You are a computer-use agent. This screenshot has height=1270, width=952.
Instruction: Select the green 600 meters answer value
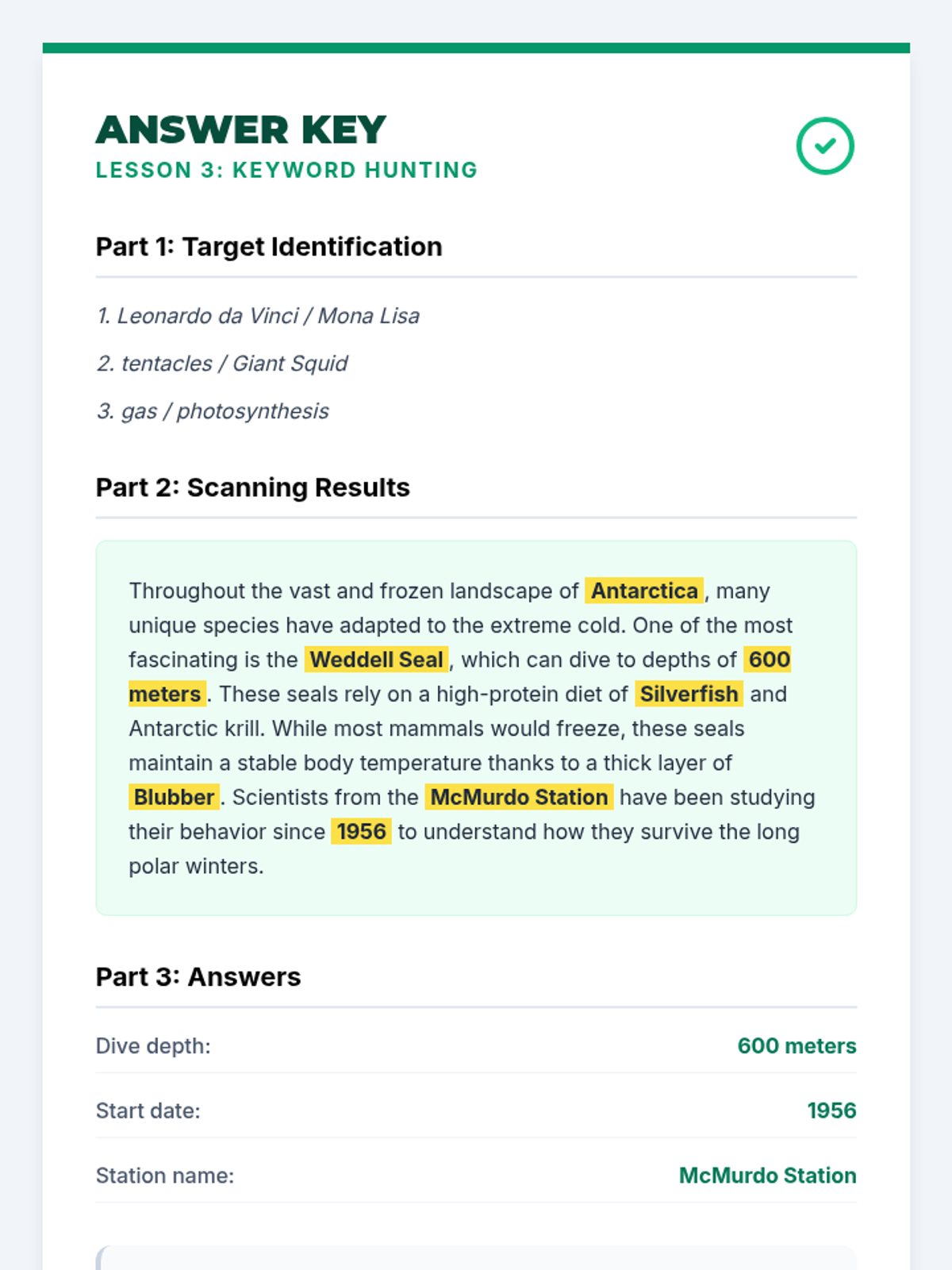coord(797,1046)
